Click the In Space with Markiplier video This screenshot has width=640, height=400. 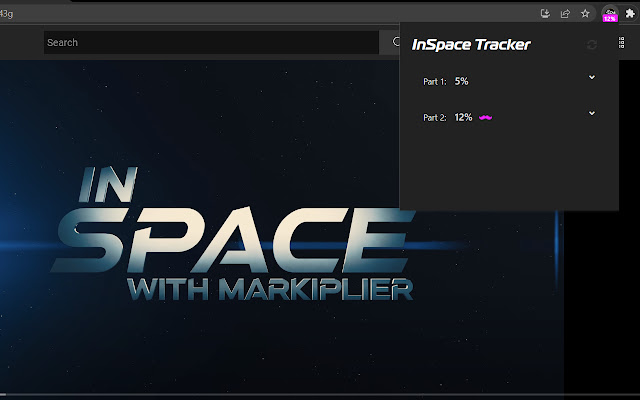pos(282,227)
